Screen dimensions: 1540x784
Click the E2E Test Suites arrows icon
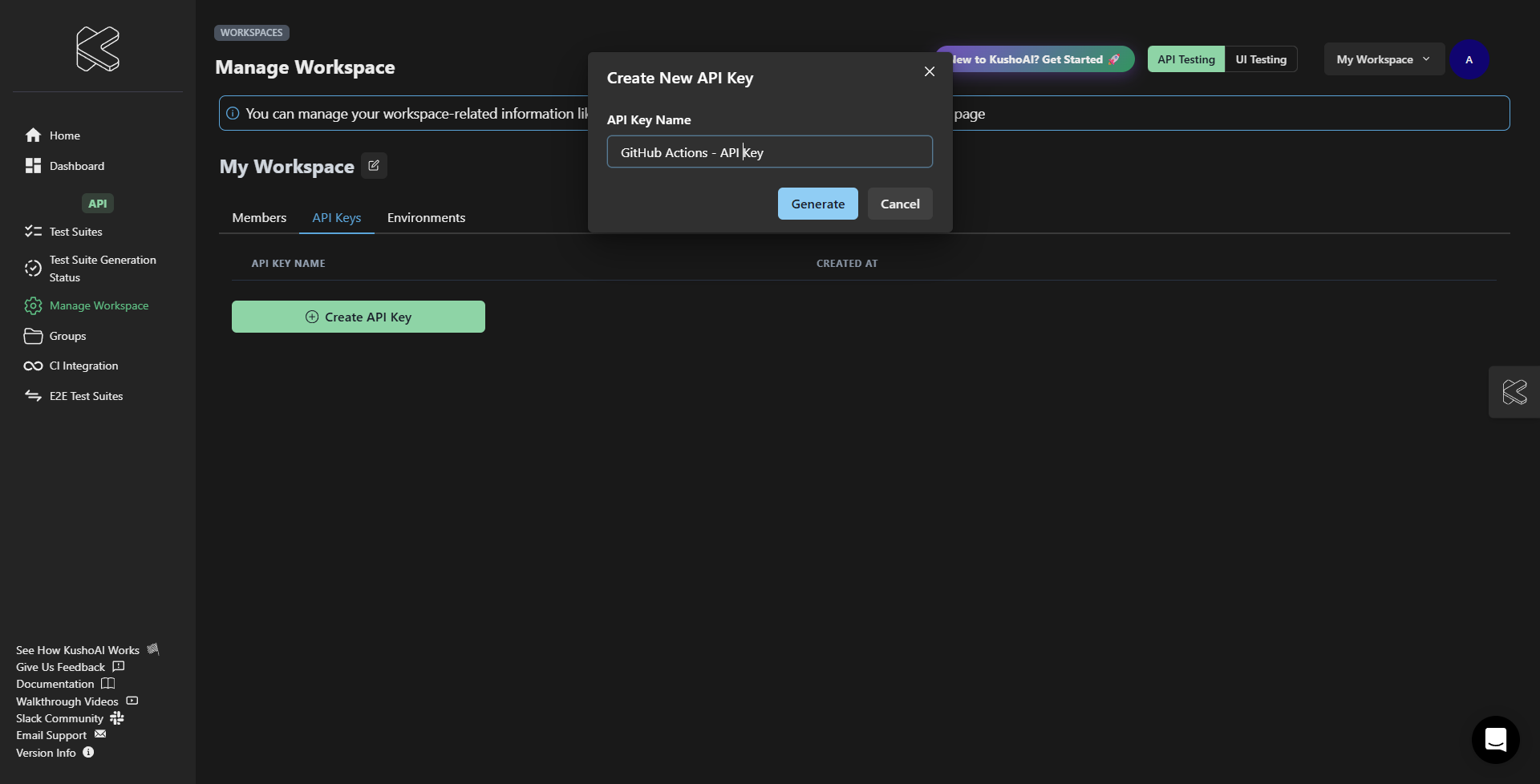pyautogui.click(x=33, y=396)
